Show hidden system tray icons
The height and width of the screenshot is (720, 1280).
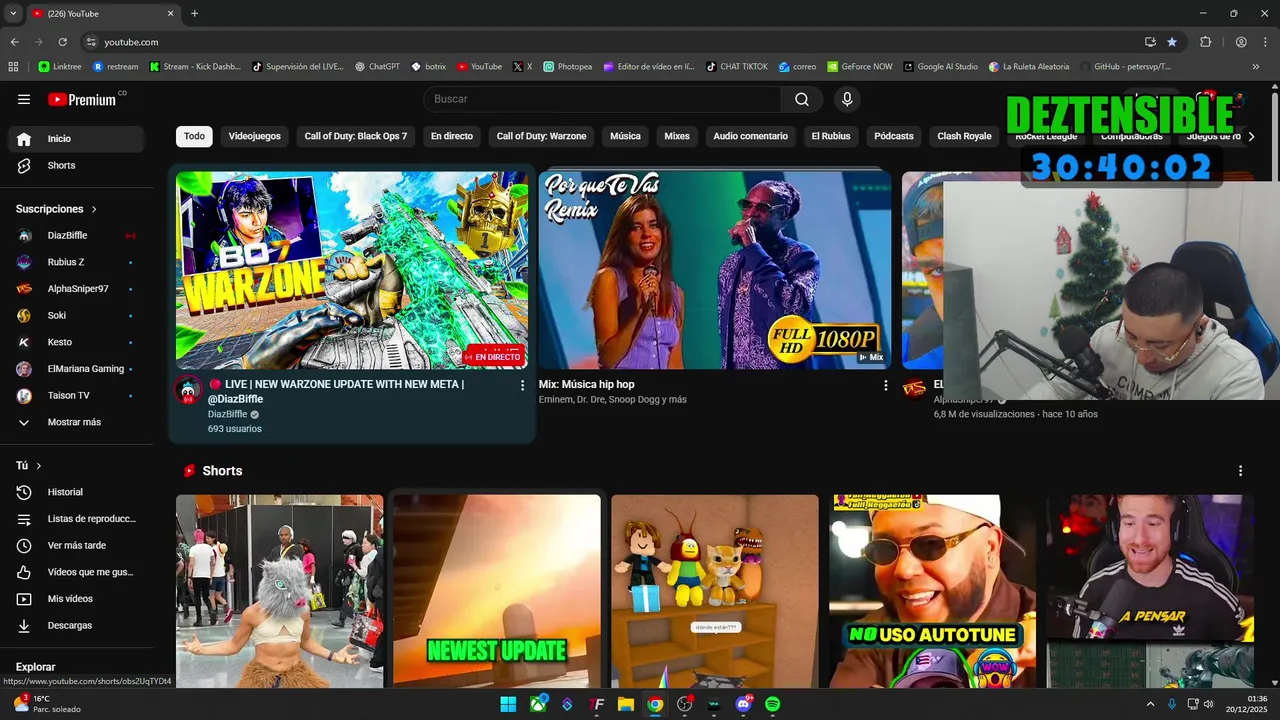(1150, 704)
